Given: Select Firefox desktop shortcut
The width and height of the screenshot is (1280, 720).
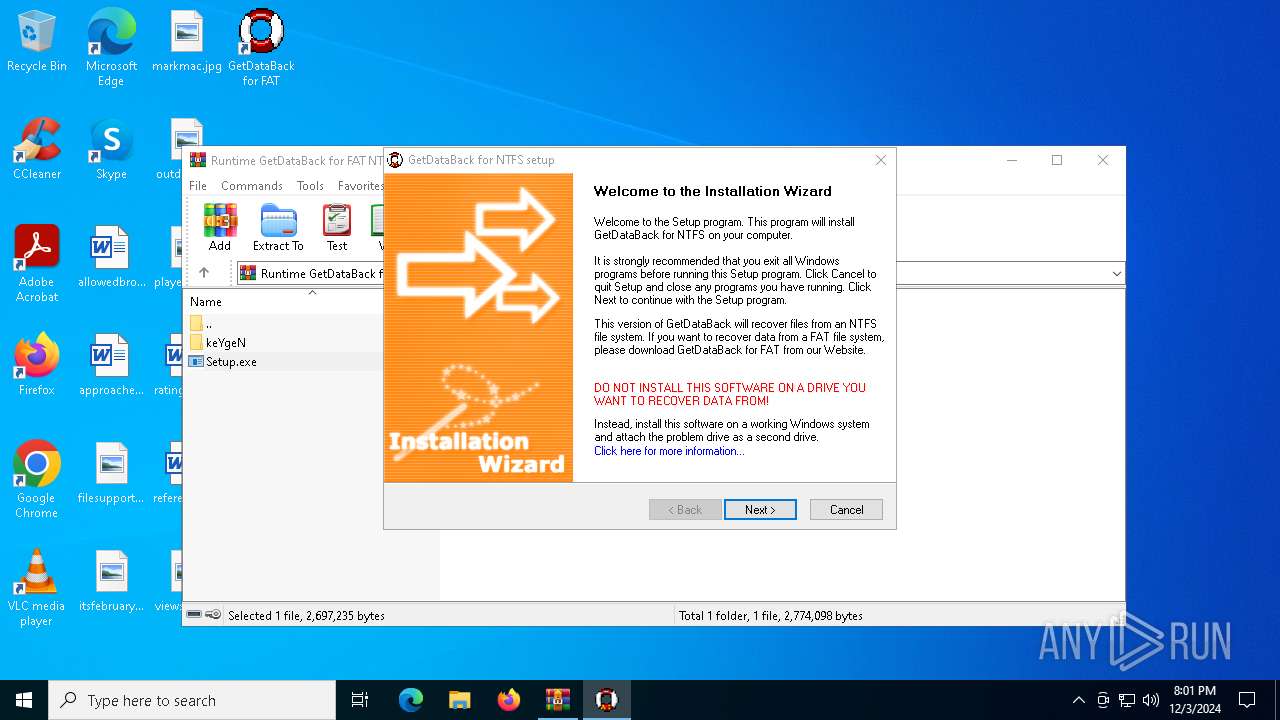Looking at the screenshot, I should [37, 365].
